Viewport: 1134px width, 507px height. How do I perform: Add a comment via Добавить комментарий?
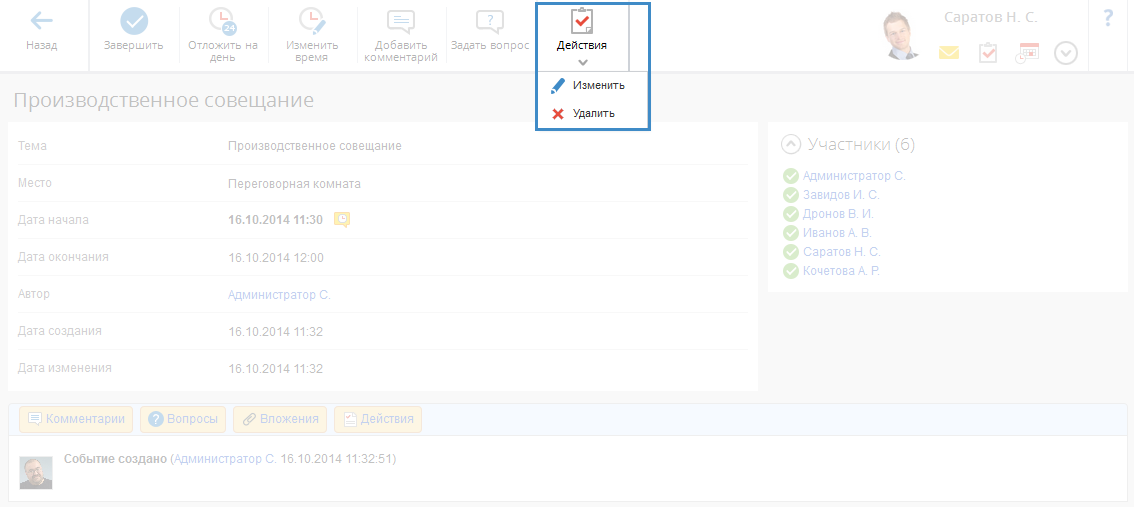pos(401,35)
